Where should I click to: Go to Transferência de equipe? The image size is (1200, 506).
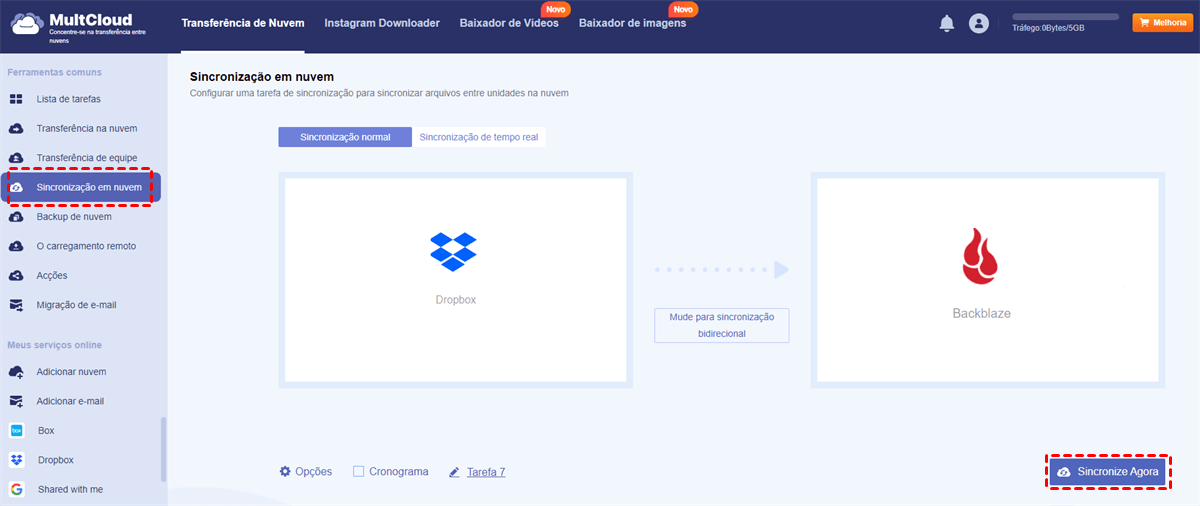click(x=87, y=158)
